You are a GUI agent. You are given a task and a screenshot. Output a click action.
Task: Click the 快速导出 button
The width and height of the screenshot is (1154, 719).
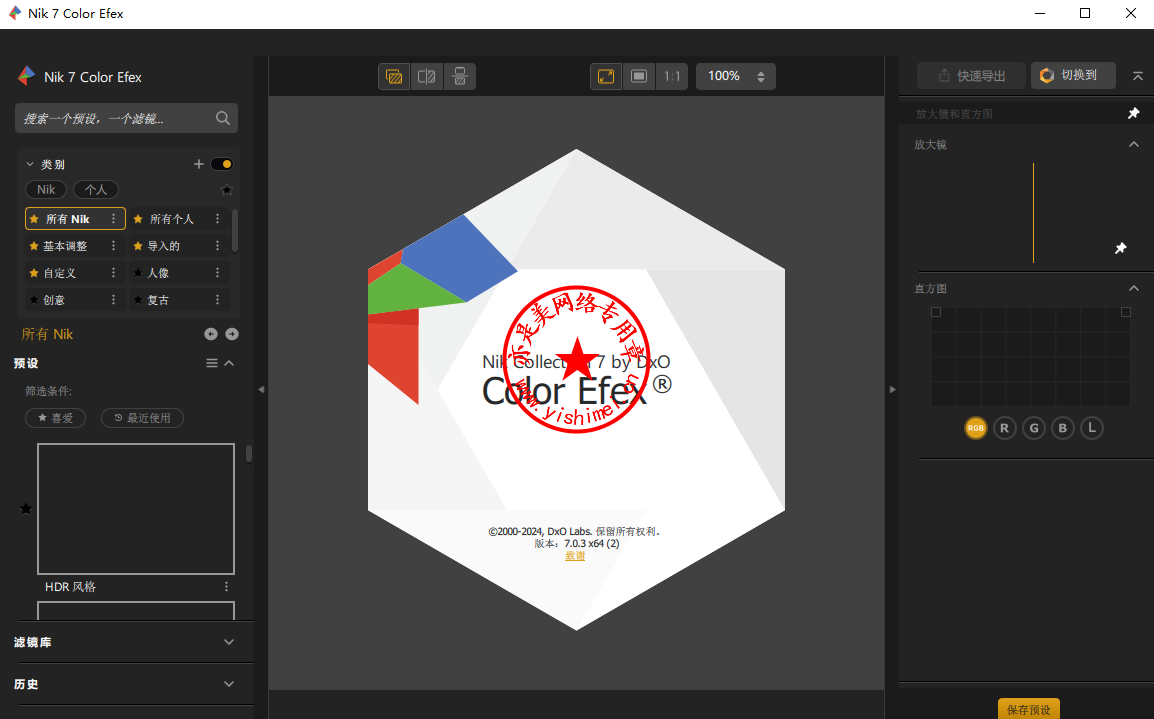click(x=971, y=76)
